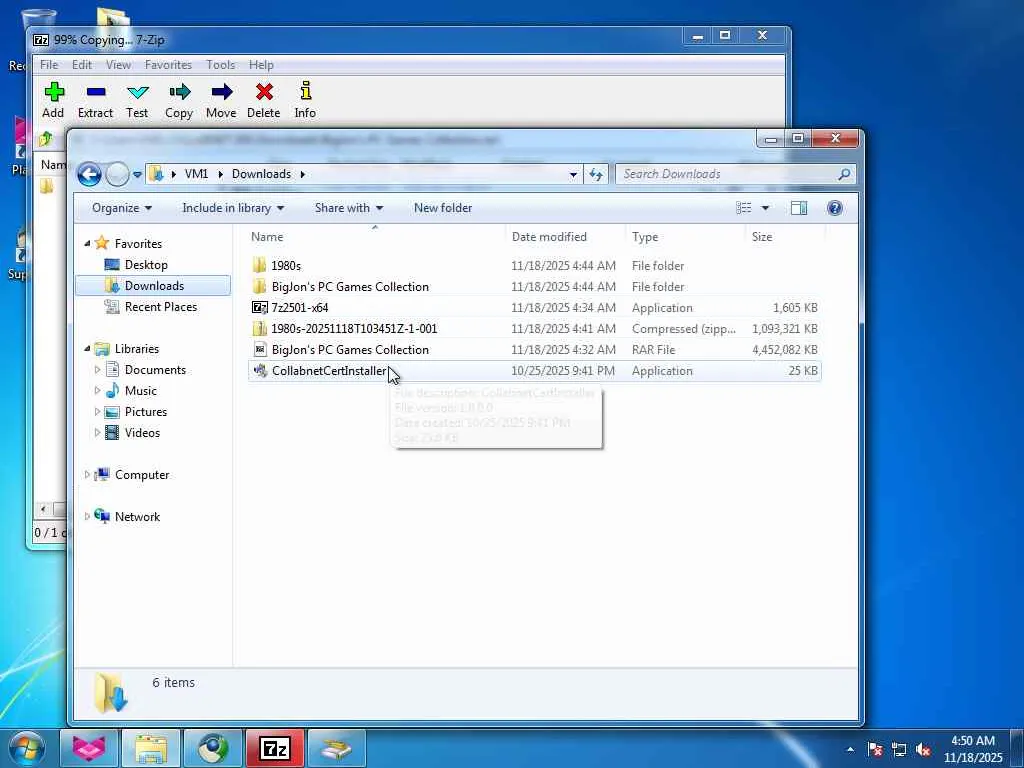The width and height of the screenshot is (1024, 768).
Task: Click the Move icon in 7-Zip
Action: click(221, 91)
